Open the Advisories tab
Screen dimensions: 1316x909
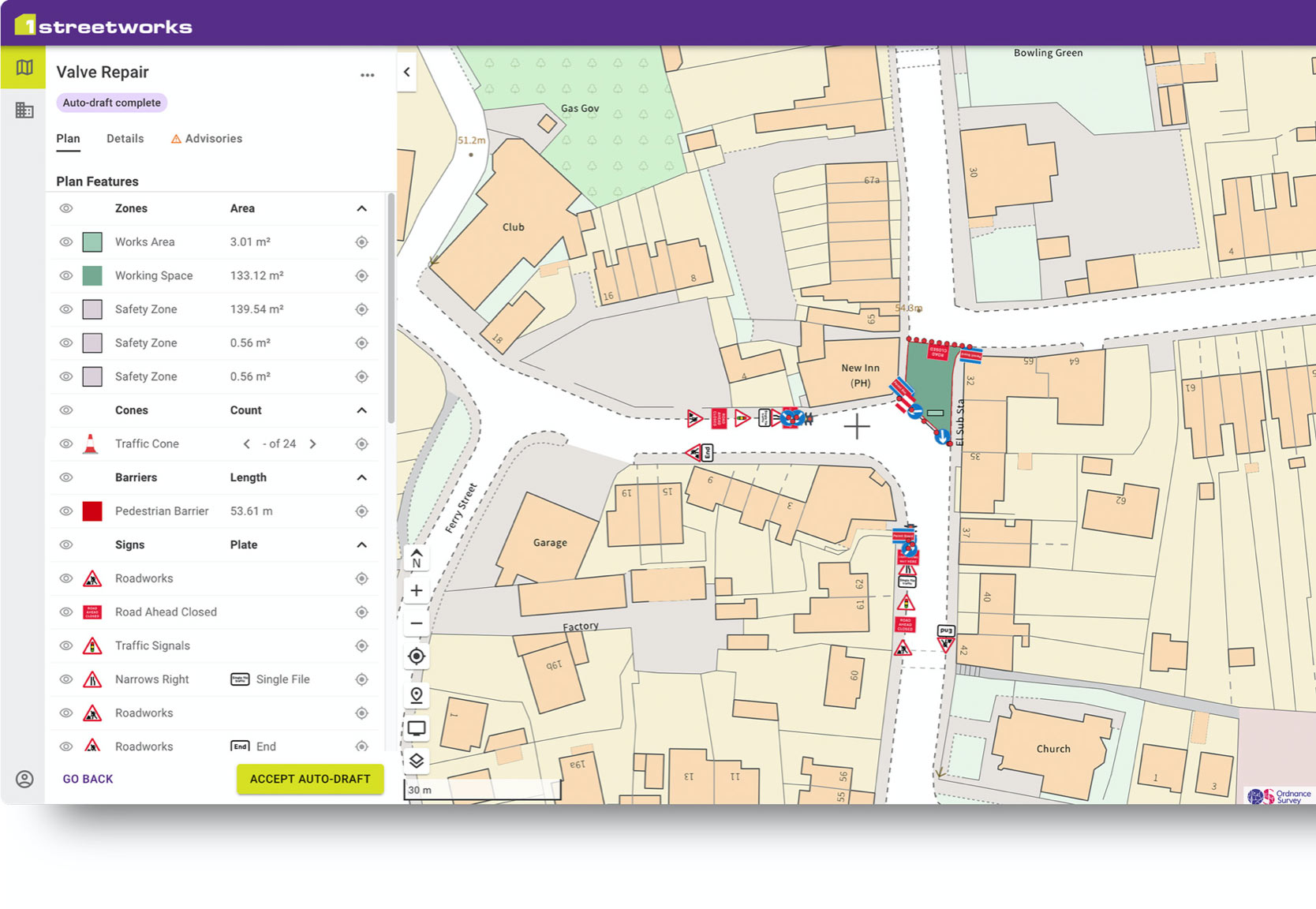(207, 139)
